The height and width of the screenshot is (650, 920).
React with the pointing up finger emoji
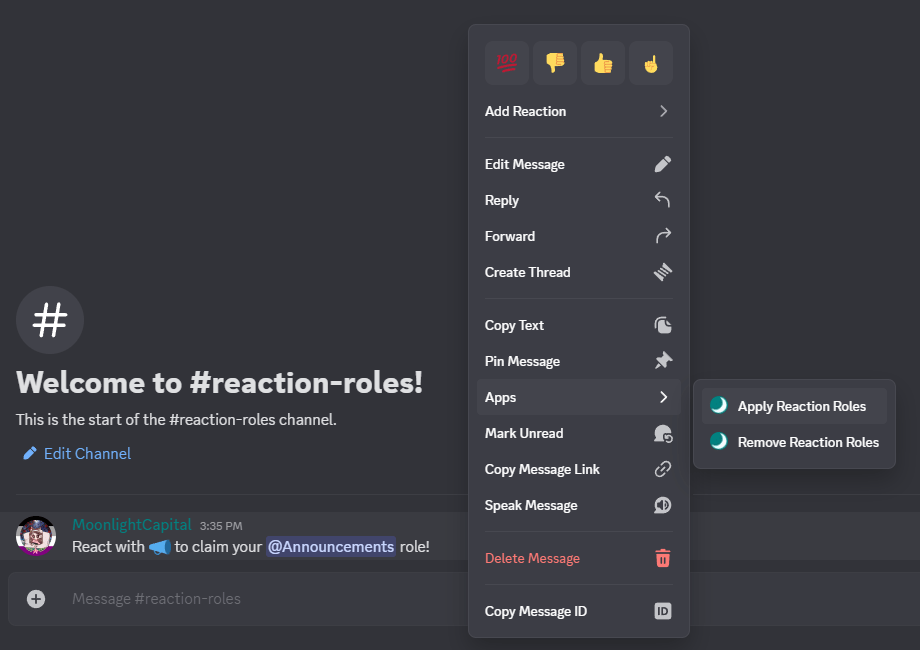[651, 63]
